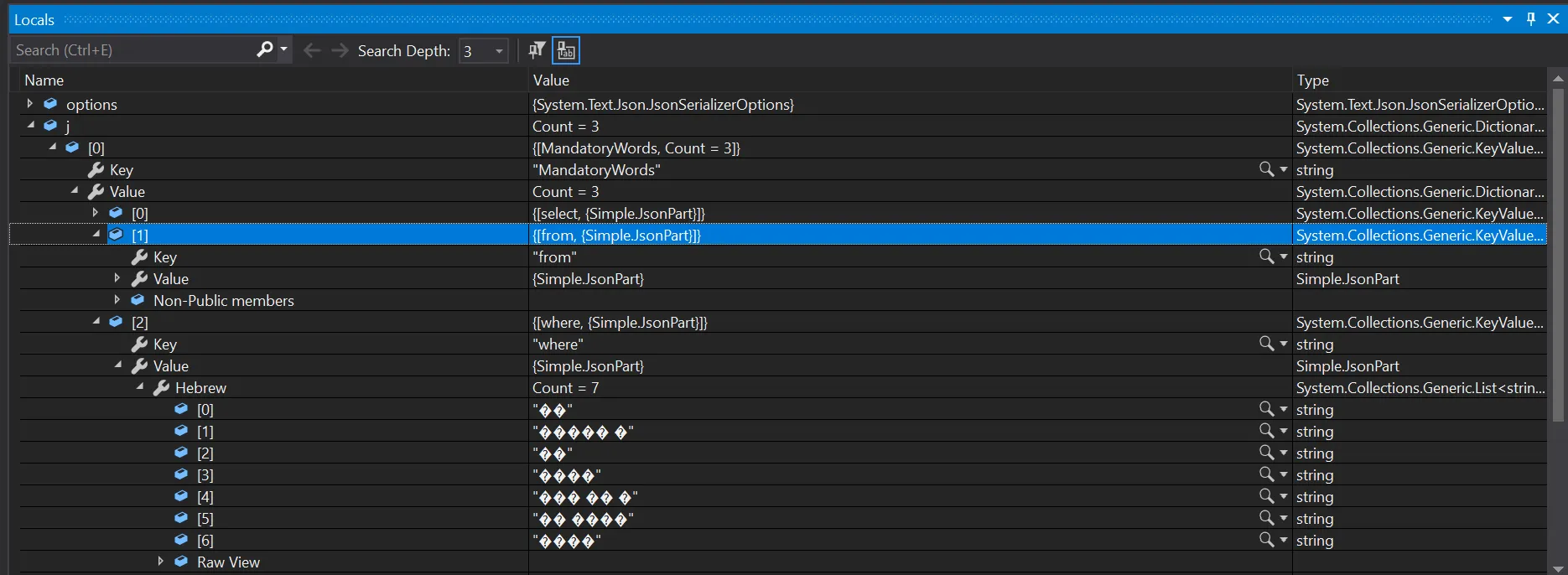Click the search magnifier icon in Locals
Viewport: 1568px width, 575px height.
coord(265,49)
